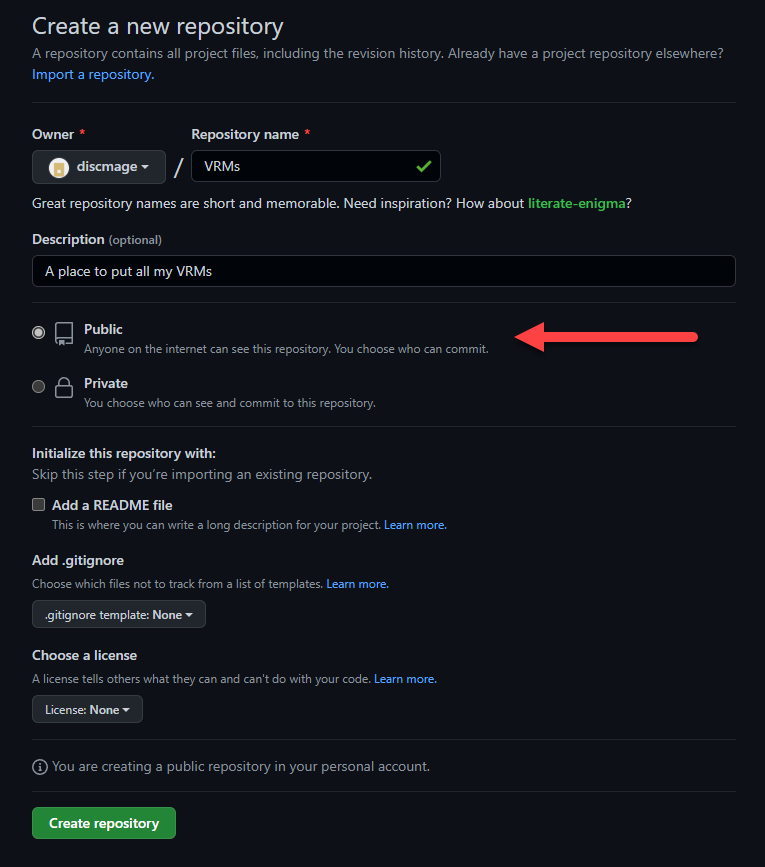Click the private repository lock icon

point(64,388)
